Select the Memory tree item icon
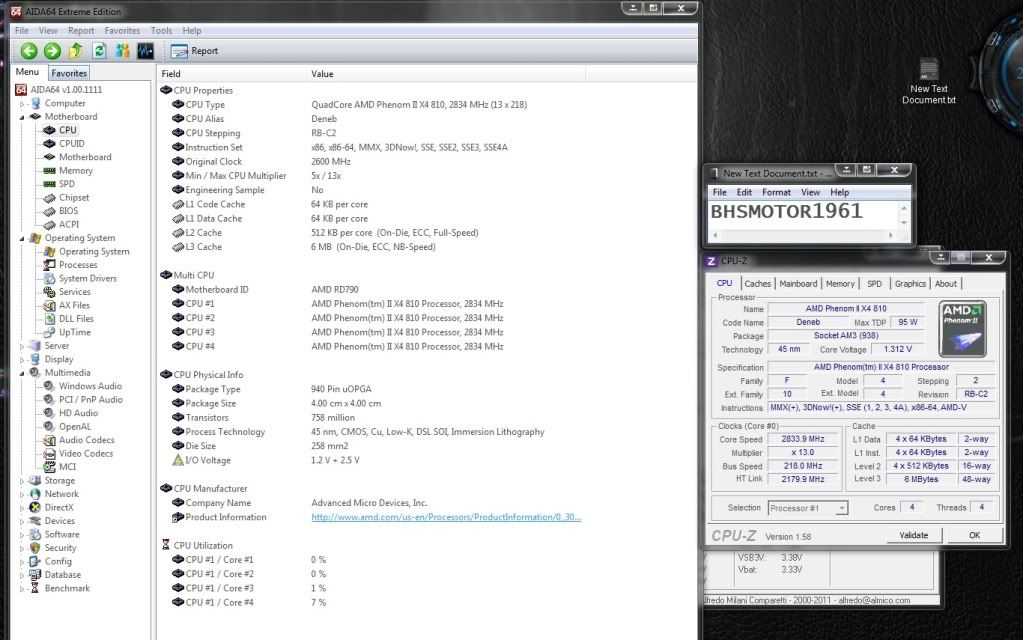This screenshot has width=1023, height=640. (x=49, y=170)
